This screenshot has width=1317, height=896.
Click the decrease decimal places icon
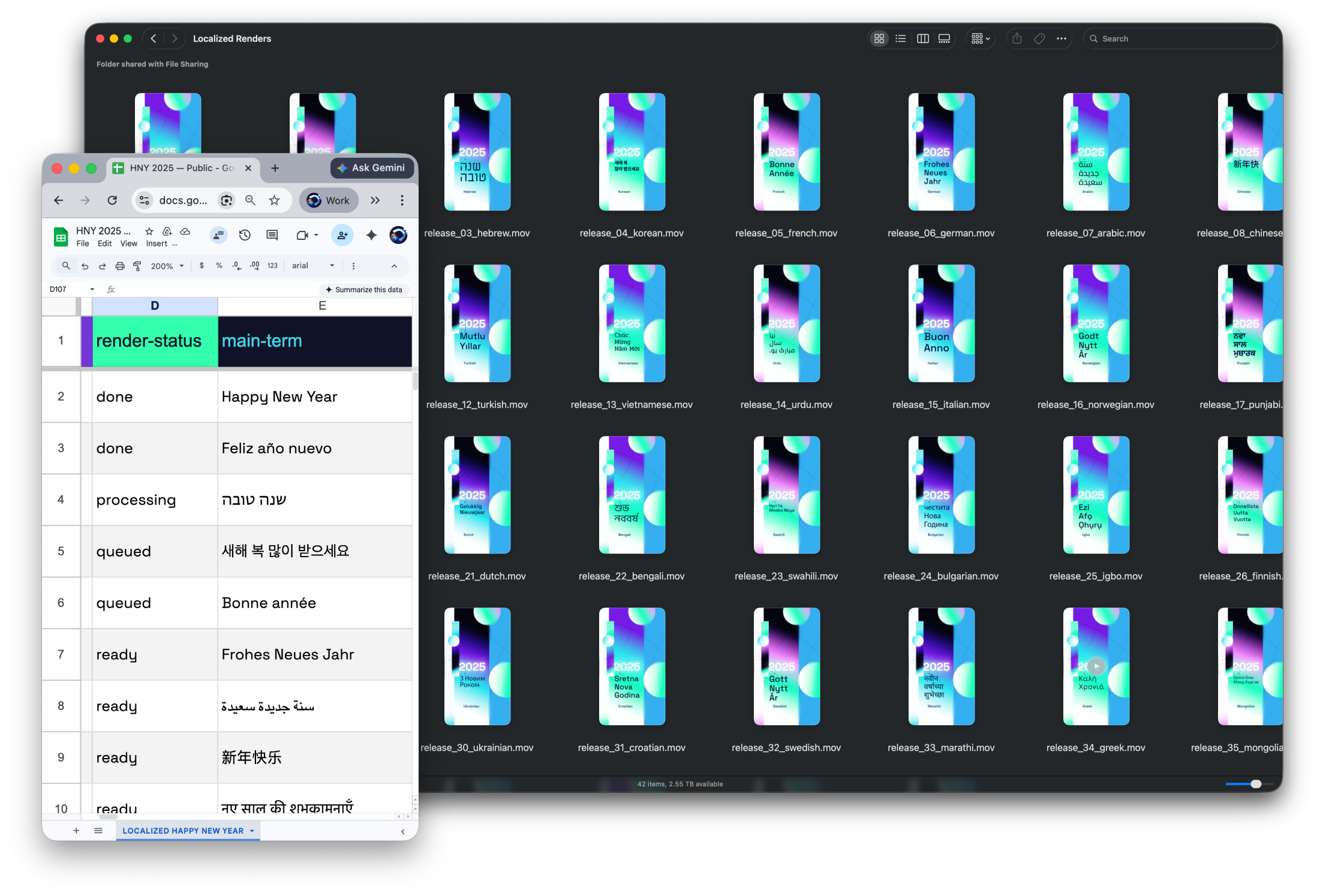pyautogui.click(x=237, y=266)
